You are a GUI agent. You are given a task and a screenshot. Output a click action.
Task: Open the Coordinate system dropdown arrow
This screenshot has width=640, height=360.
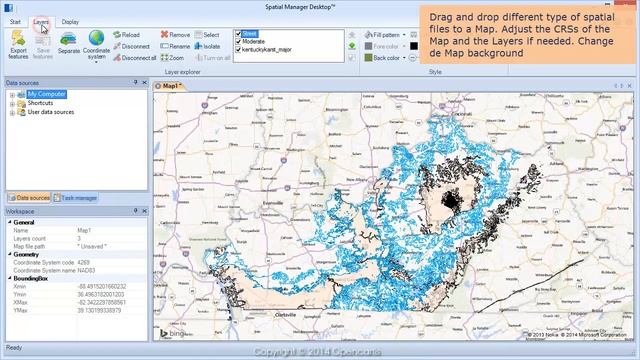(96, 62)
